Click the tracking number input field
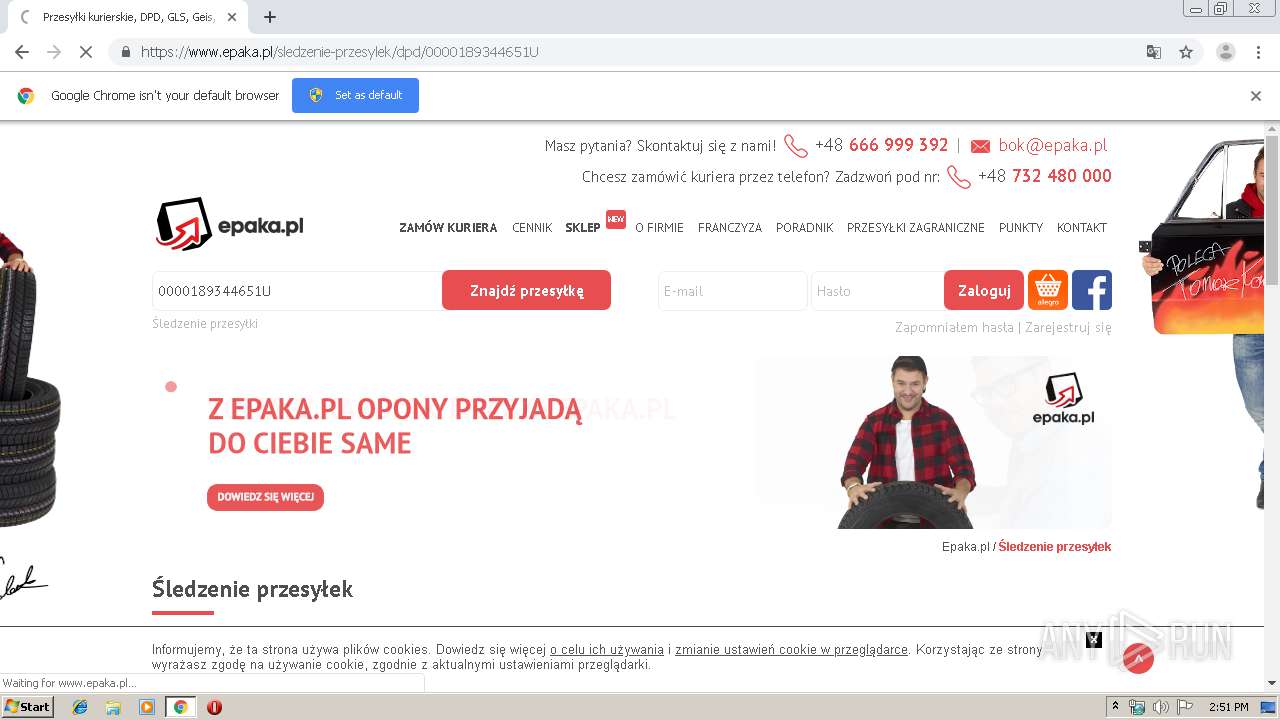 tap(297, 291)
